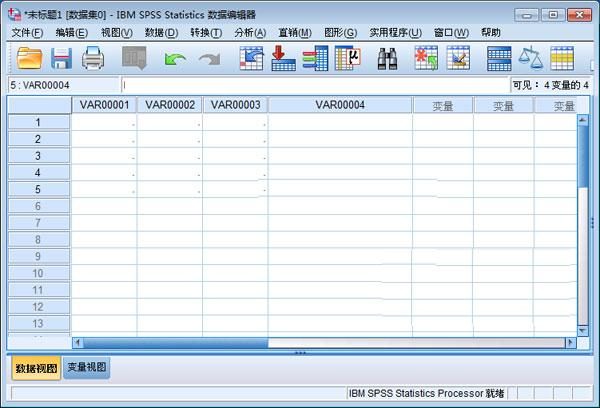Image resolution: width=600 pixels, height=408 pixels.
Task: Close the SPSS data editor window
Action: [x=579, y=15]
